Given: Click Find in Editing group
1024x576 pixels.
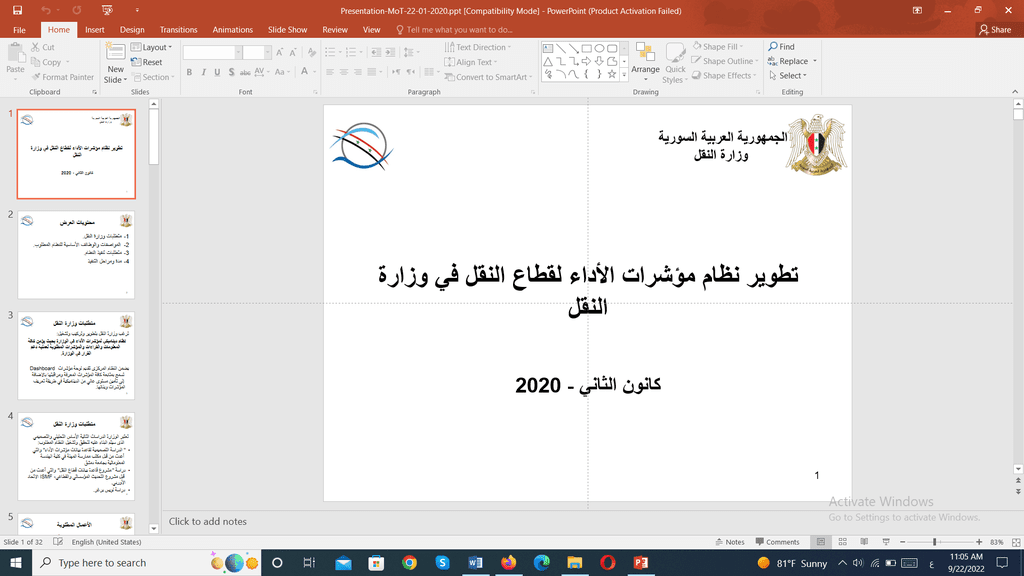Looking at the screenshot, I should [782, 47].
